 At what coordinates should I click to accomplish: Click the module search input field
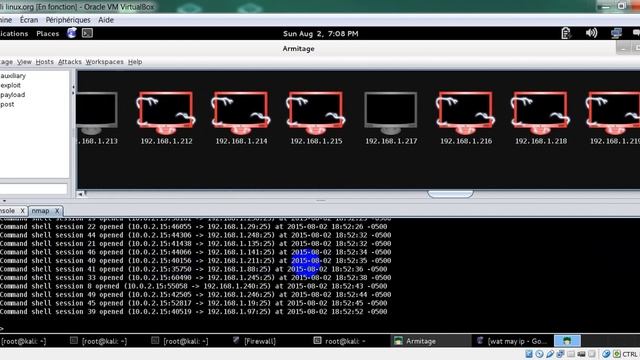point(33,189)
